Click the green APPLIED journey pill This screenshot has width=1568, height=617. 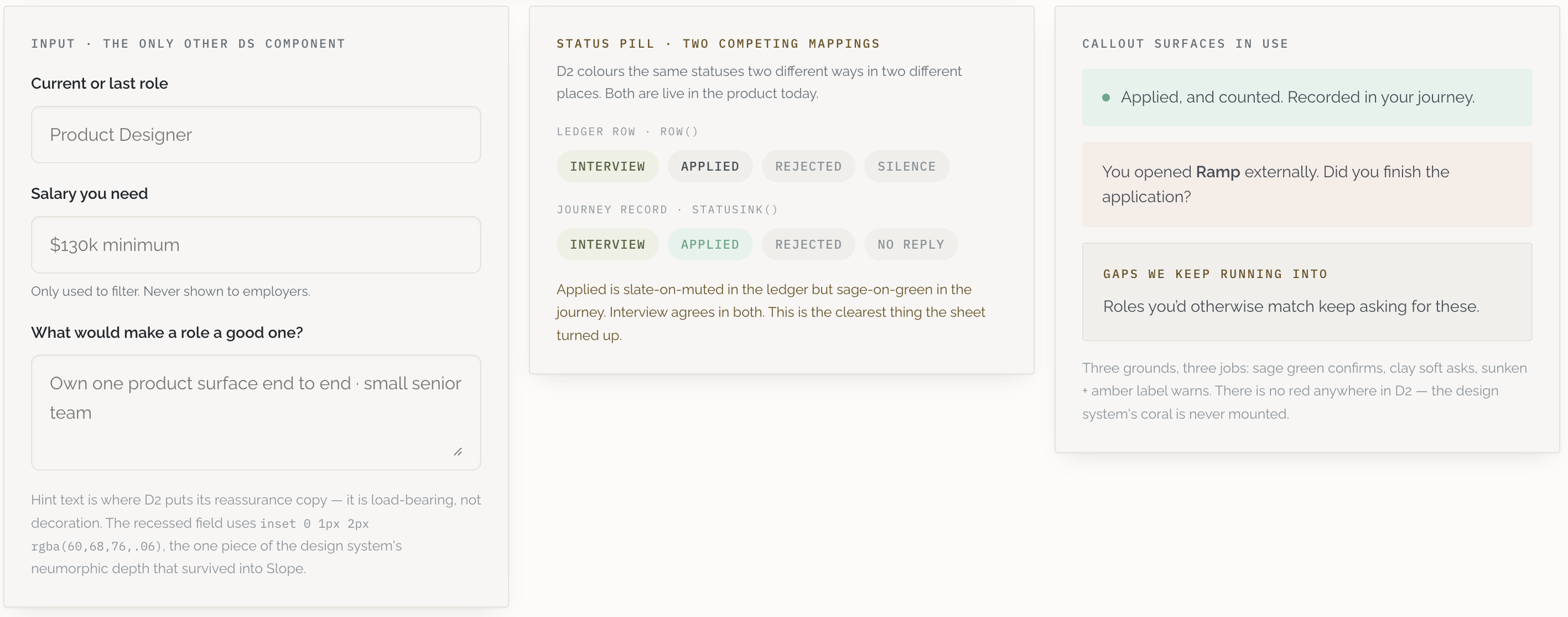pos(710,244)
